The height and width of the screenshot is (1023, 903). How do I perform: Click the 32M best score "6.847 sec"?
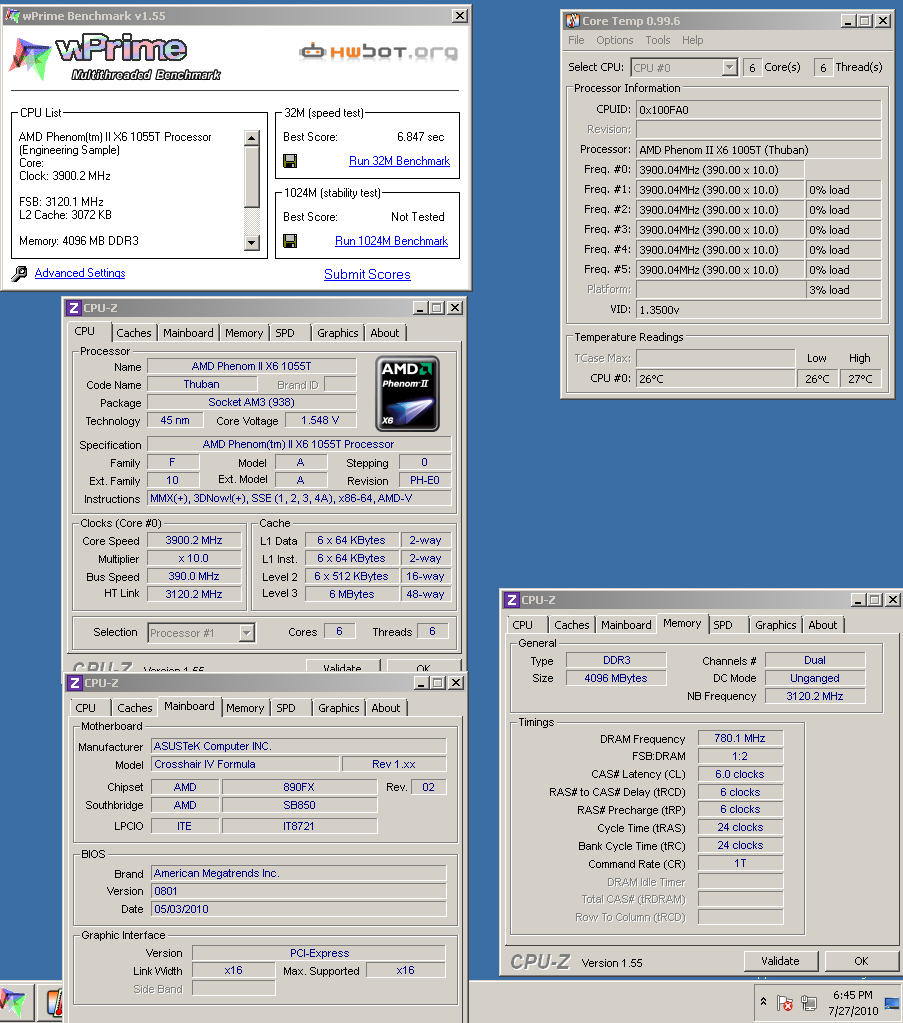(x=421, y=137)
